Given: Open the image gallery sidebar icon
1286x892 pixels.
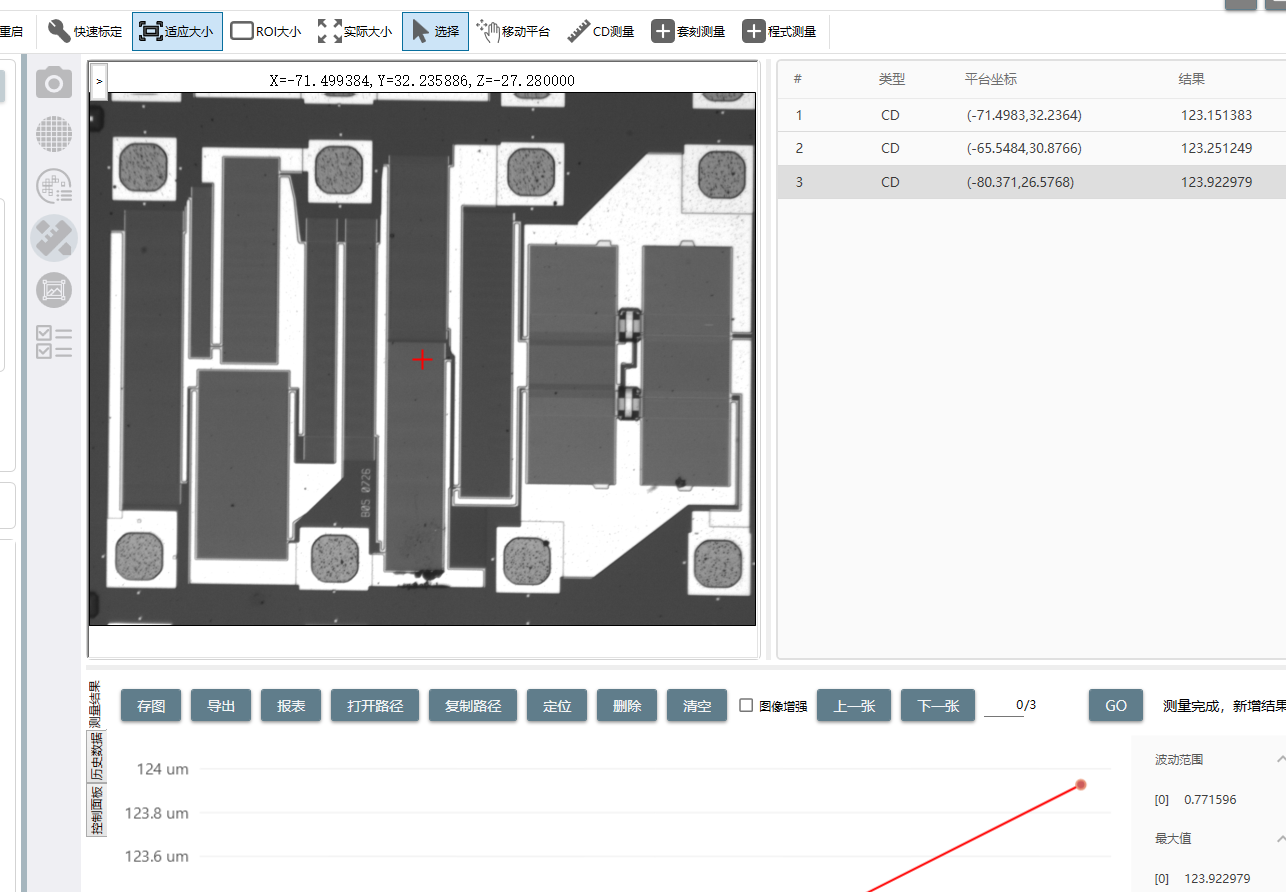Looking at the screenshot, I should (x=54, y=290).
